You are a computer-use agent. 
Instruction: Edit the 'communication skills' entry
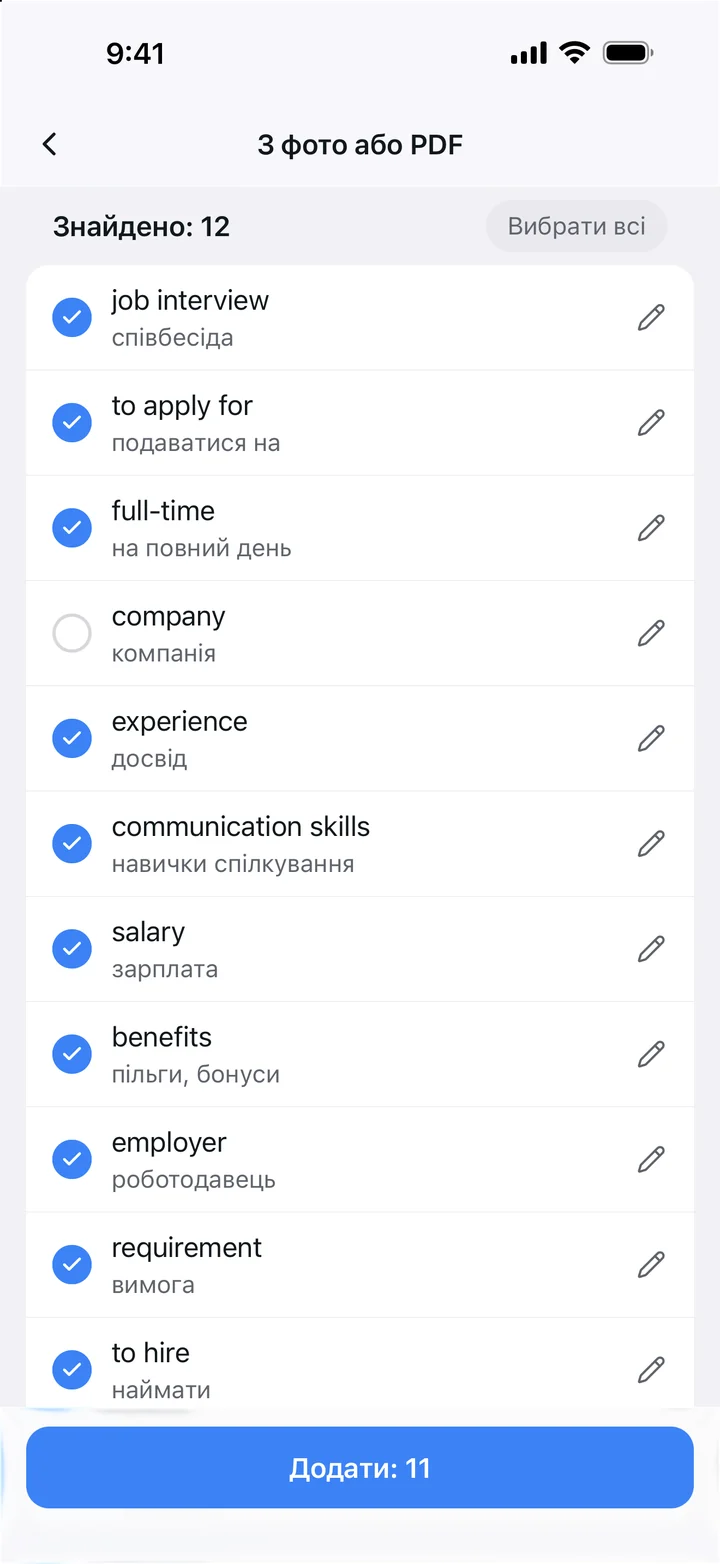(651, 843)
